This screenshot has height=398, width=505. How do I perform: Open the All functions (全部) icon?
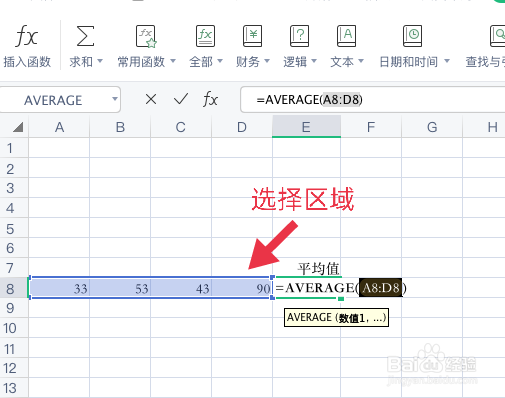[205, 36]
